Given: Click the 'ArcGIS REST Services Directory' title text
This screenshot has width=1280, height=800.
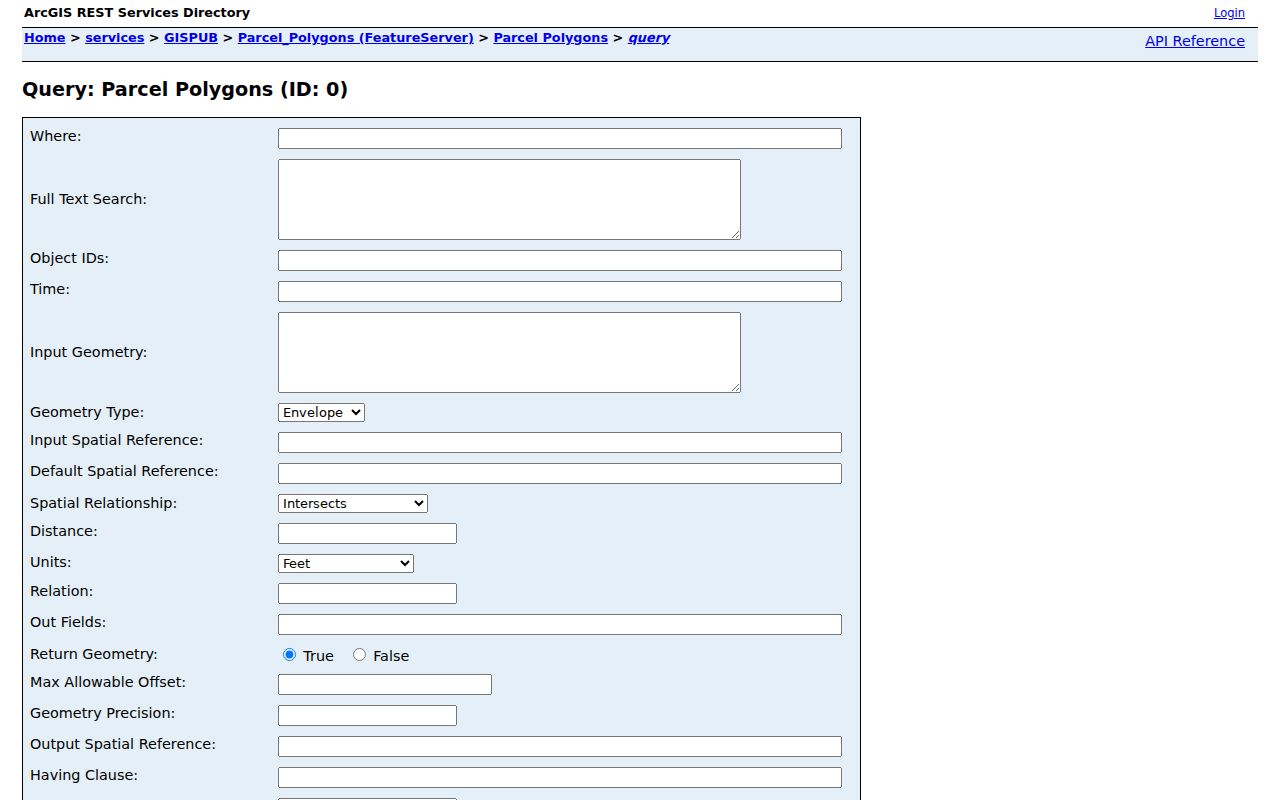Looking at the screenshot, I should click(137, 13).
